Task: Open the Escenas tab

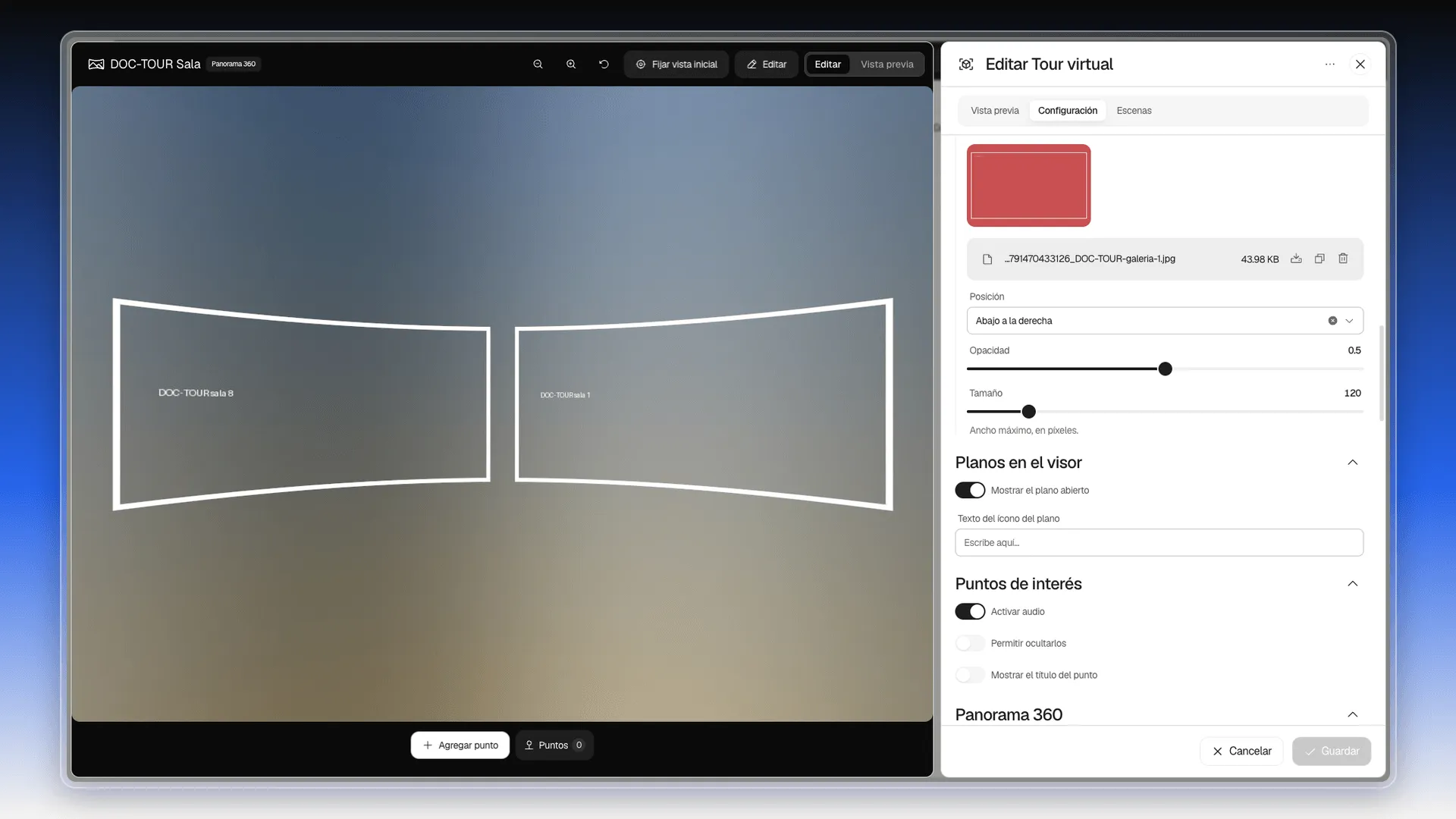Action: (1134, 111)
